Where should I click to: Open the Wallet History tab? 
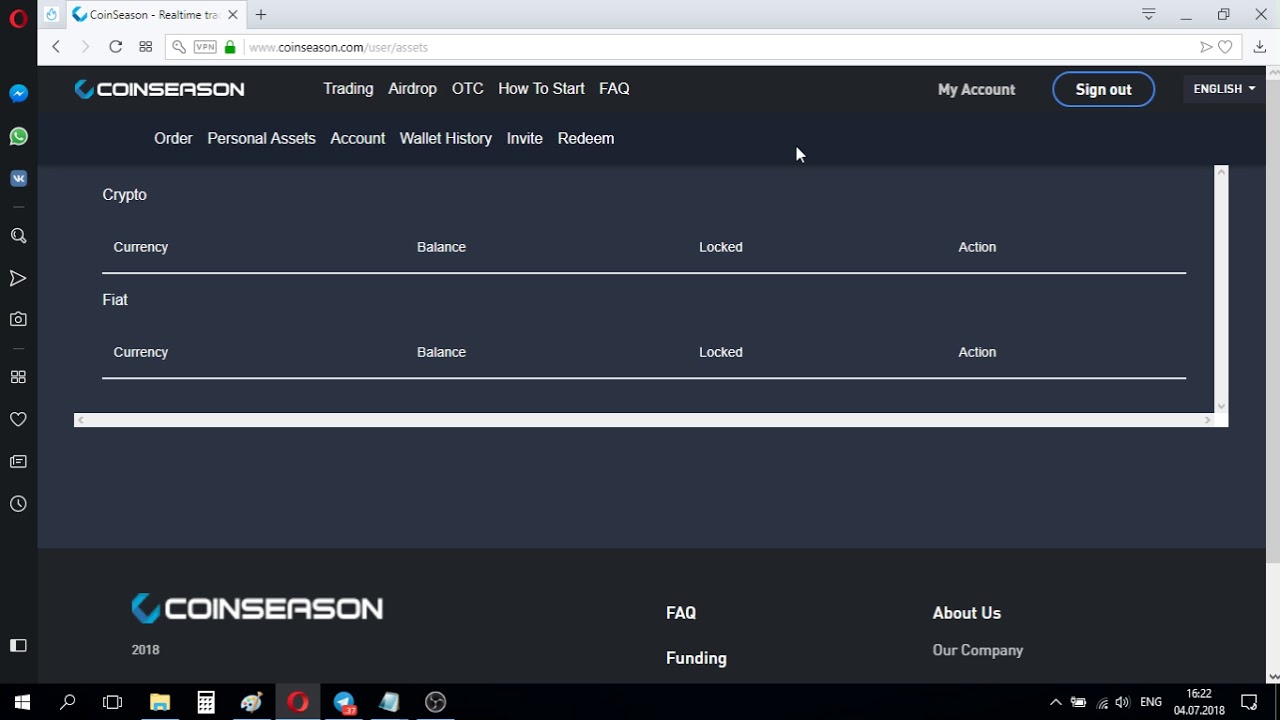445,139
